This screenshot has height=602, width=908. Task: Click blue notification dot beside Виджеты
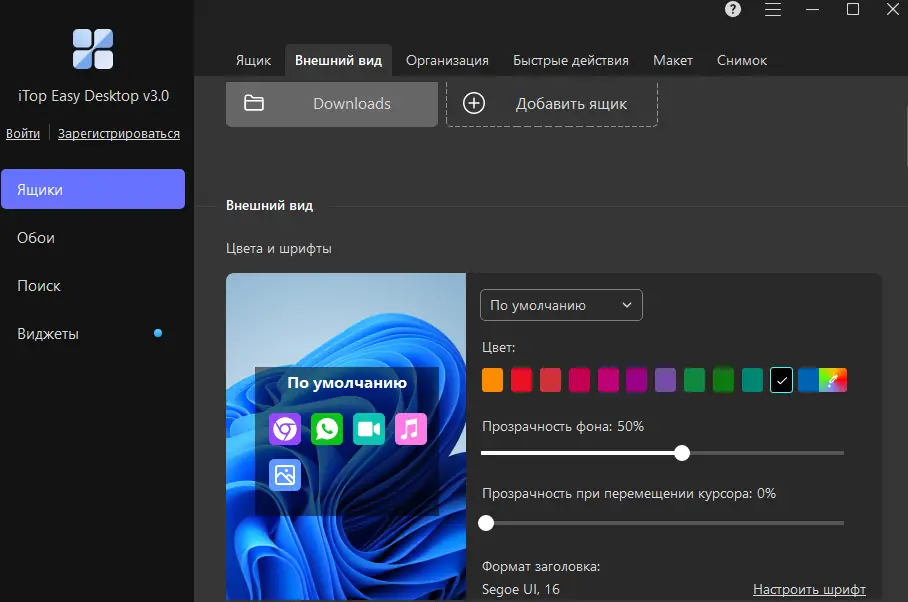158,333
